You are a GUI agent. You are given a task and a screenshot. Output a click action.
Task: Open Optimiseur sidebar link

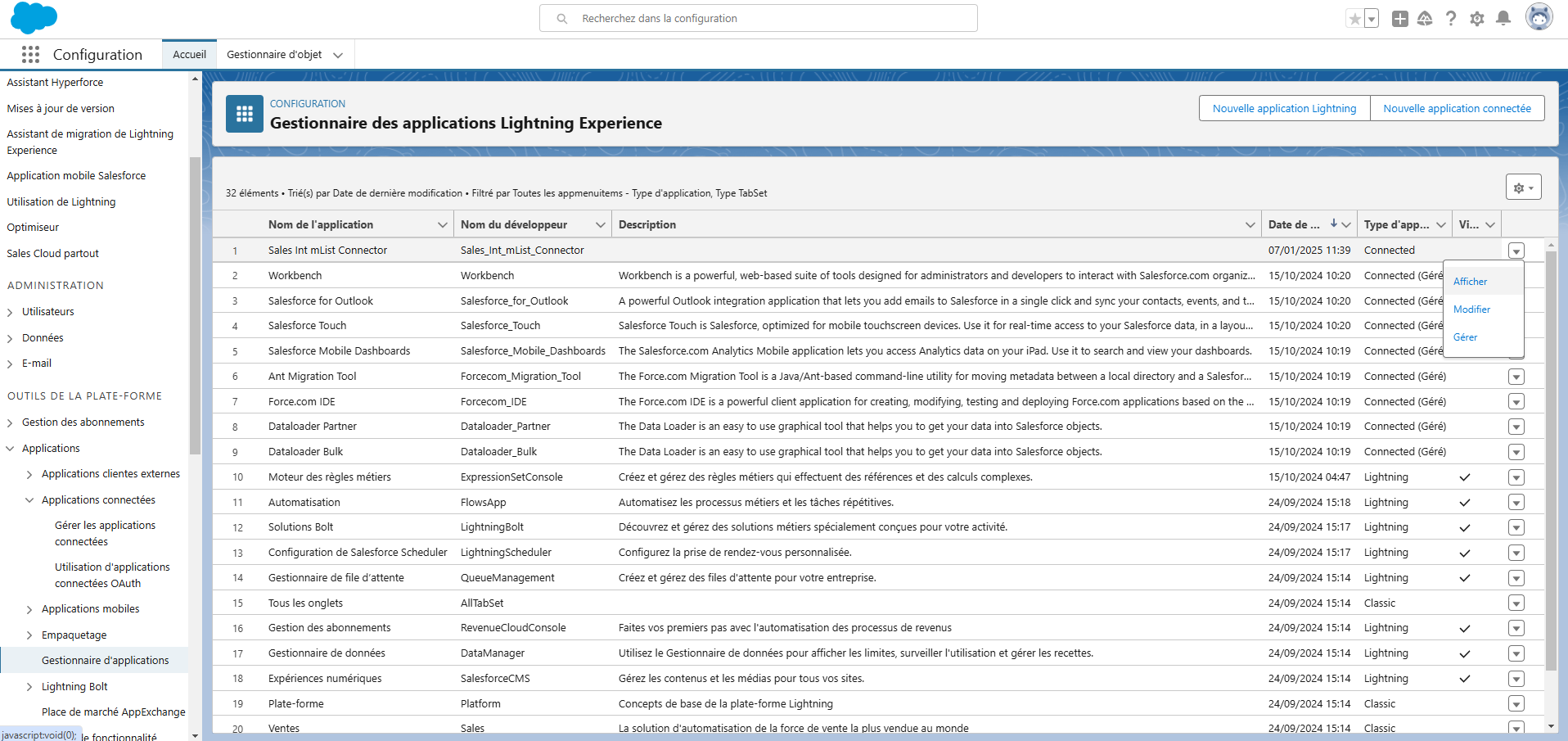[33, 228]
